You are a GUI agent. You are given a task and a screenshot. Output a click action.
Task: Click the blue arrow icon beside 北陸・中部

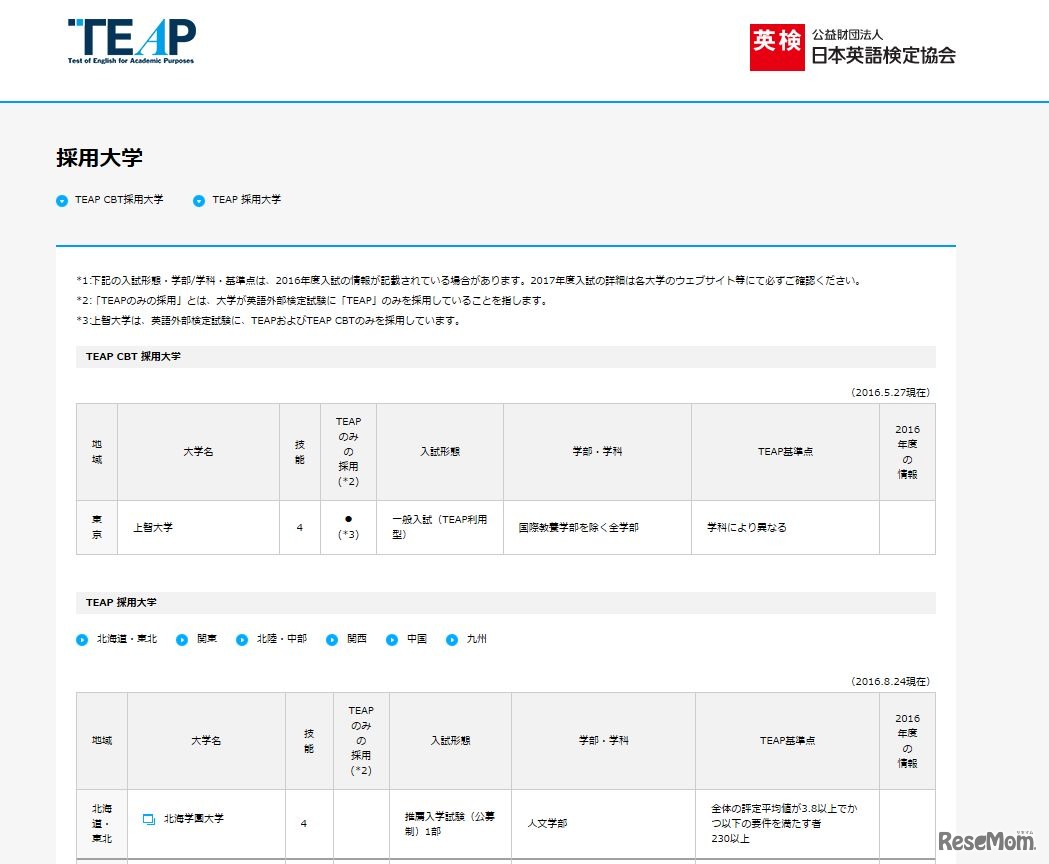(243, 638)
